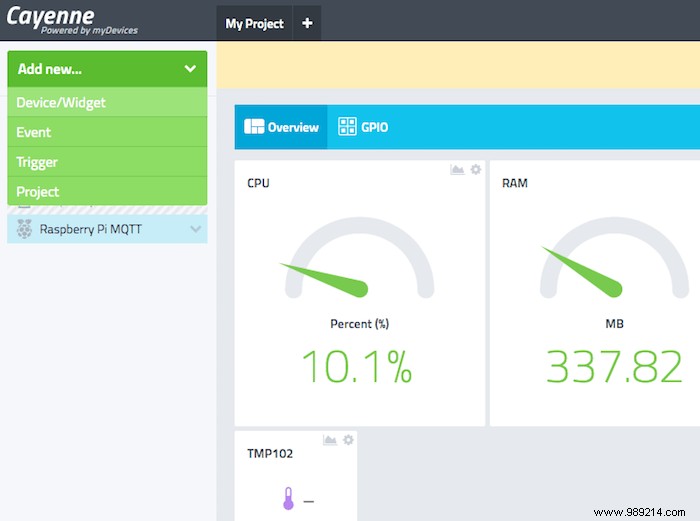
Task: Click the RAM widget title
Action: 515,183
